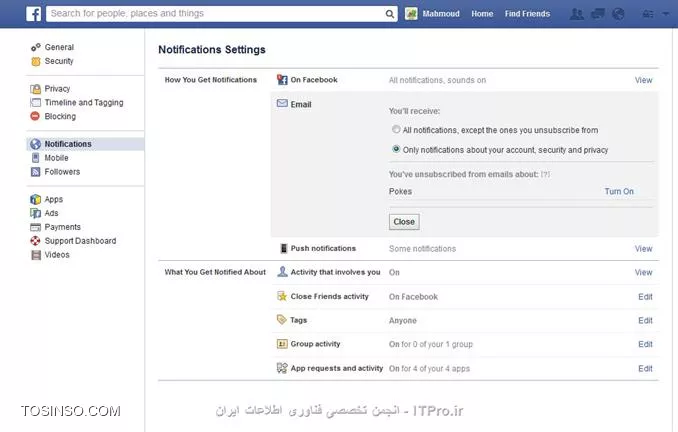Click the Ads icon in sidebar

35,213
